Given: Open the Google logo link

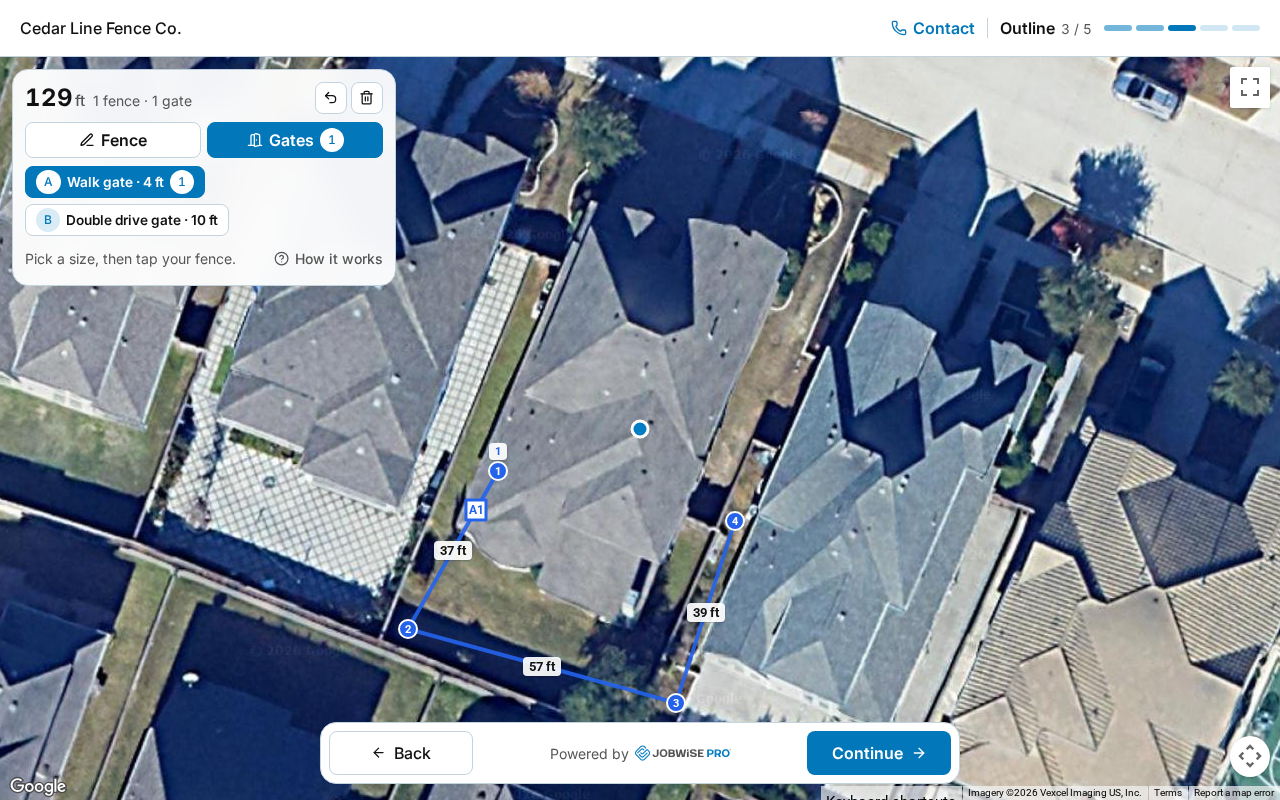Looking at the screenshot, I should pyautogui.click(x=38, y=786).
